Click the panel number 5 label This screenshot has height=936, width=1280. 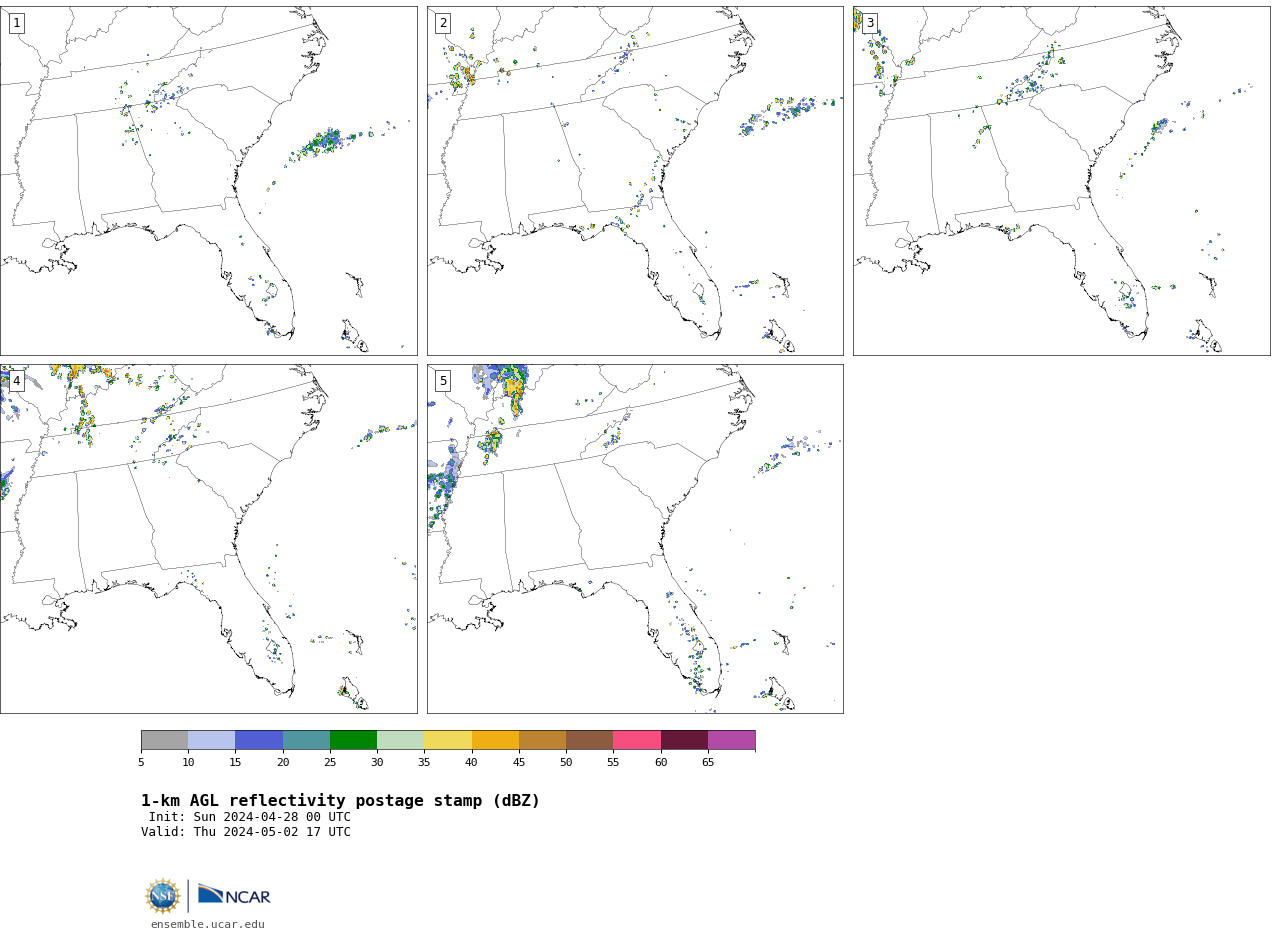click(443, 381)
